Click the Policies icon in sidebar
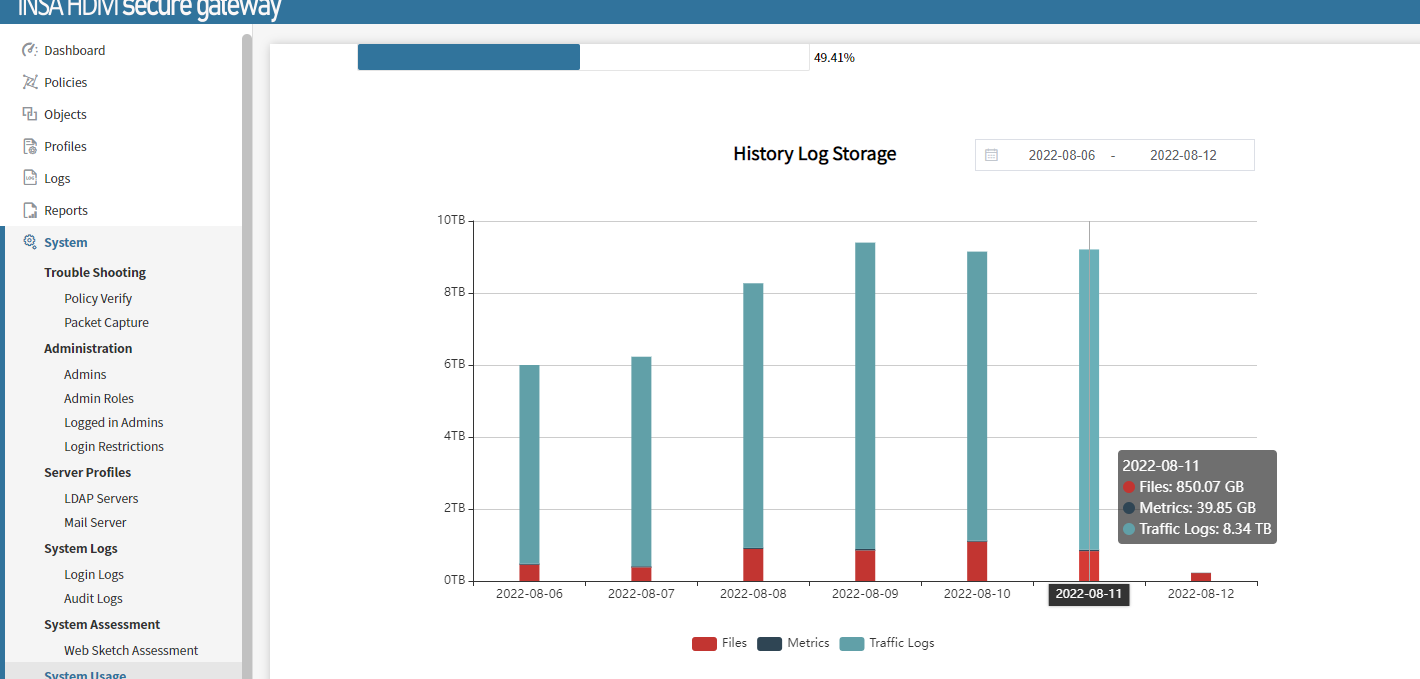 pyautogui.click(x=30, y=82)
